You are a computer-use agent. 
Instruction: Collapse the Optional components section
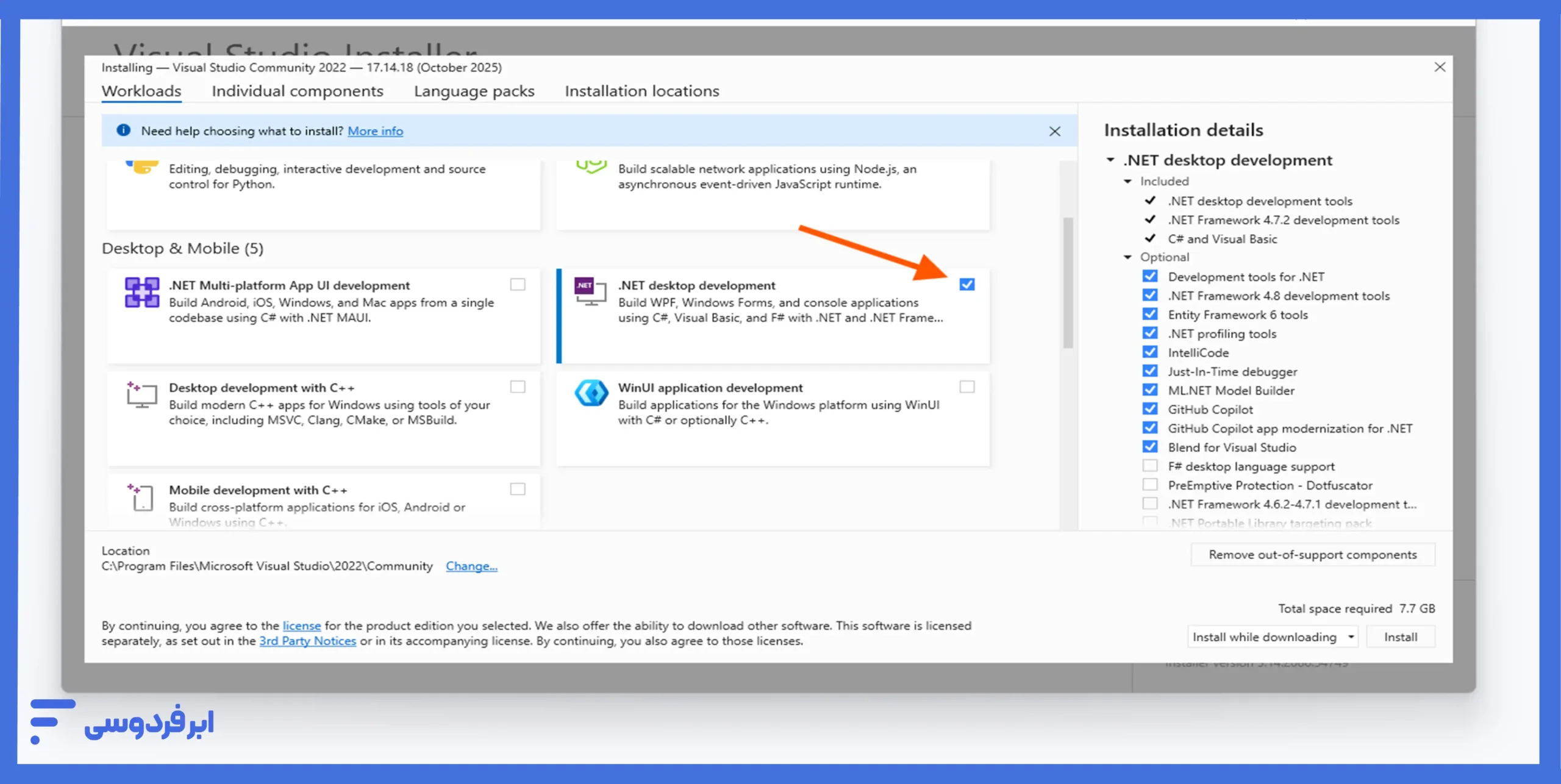tap(1127, 257)
